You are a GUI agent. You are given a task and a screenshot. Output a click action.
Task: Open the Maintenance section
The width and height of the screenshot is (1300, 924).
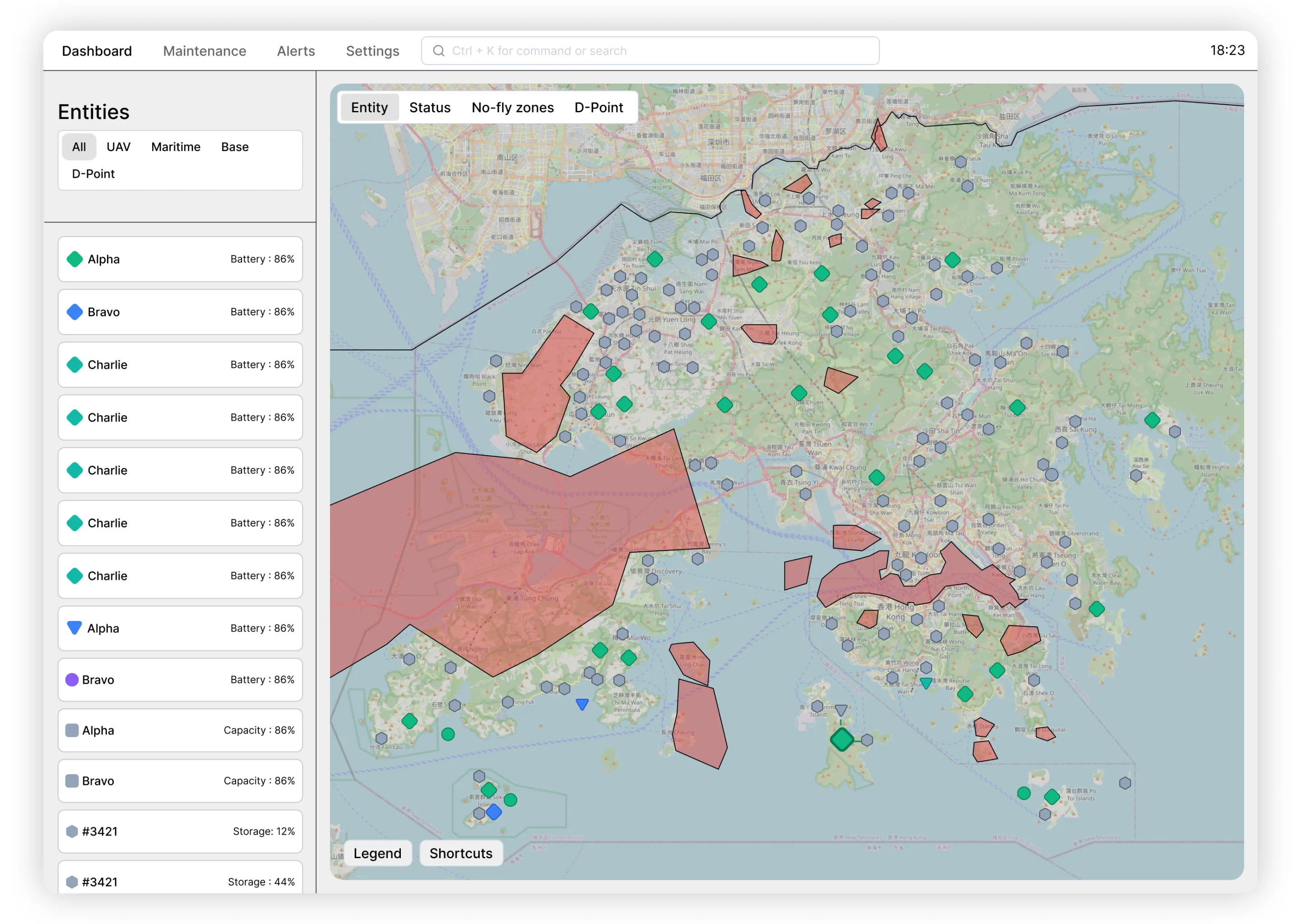(x=204, y=51)
